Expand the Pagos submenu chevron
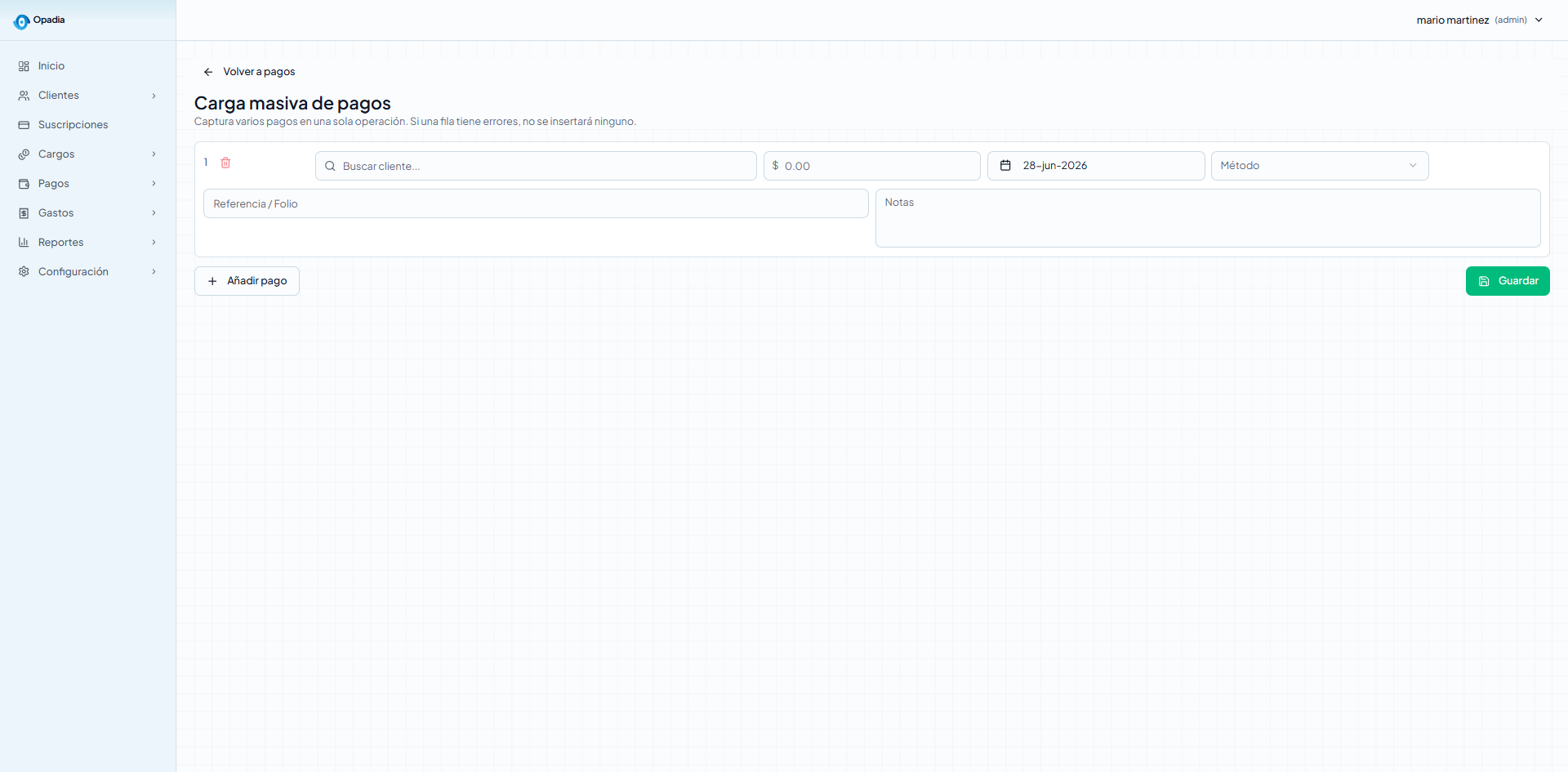The image size is (1568, 772). coord(154,184)
